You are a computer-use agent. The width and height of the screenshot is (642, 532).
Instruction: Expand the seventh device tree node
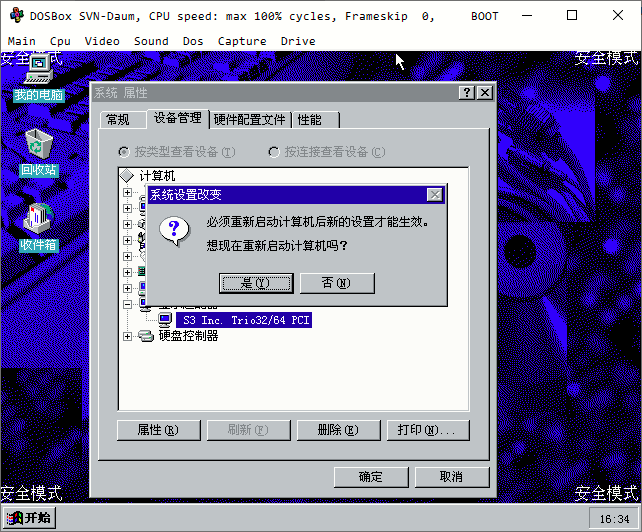pos(127,288)
